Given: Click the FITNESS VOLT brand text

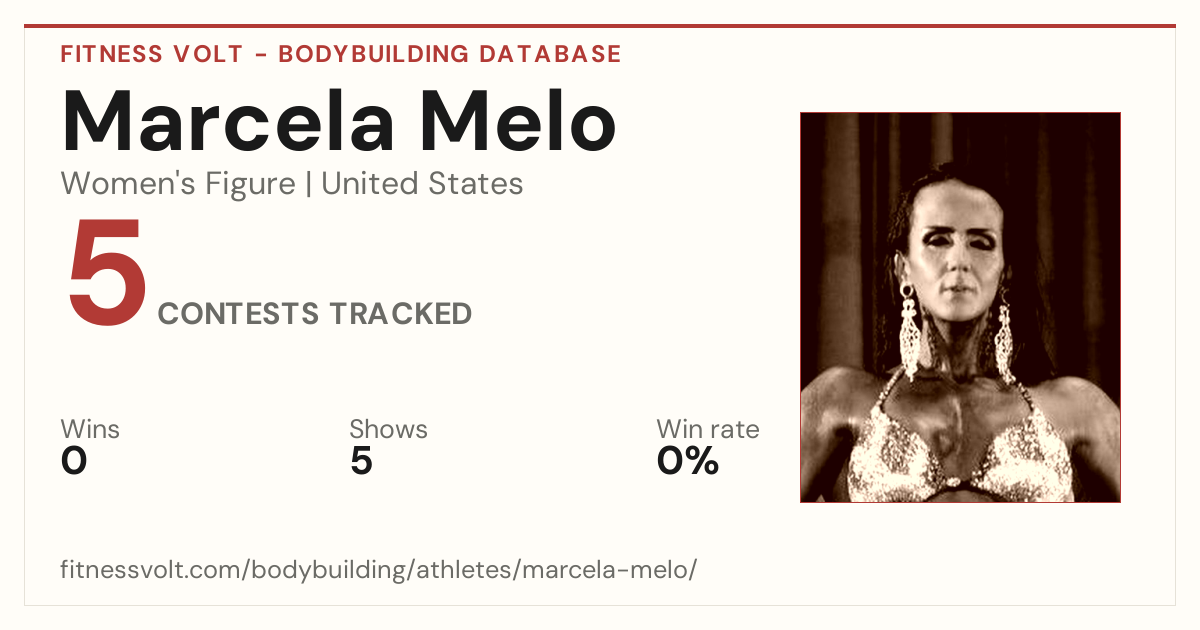Looking at the screenshot, I should coord(151,54).
